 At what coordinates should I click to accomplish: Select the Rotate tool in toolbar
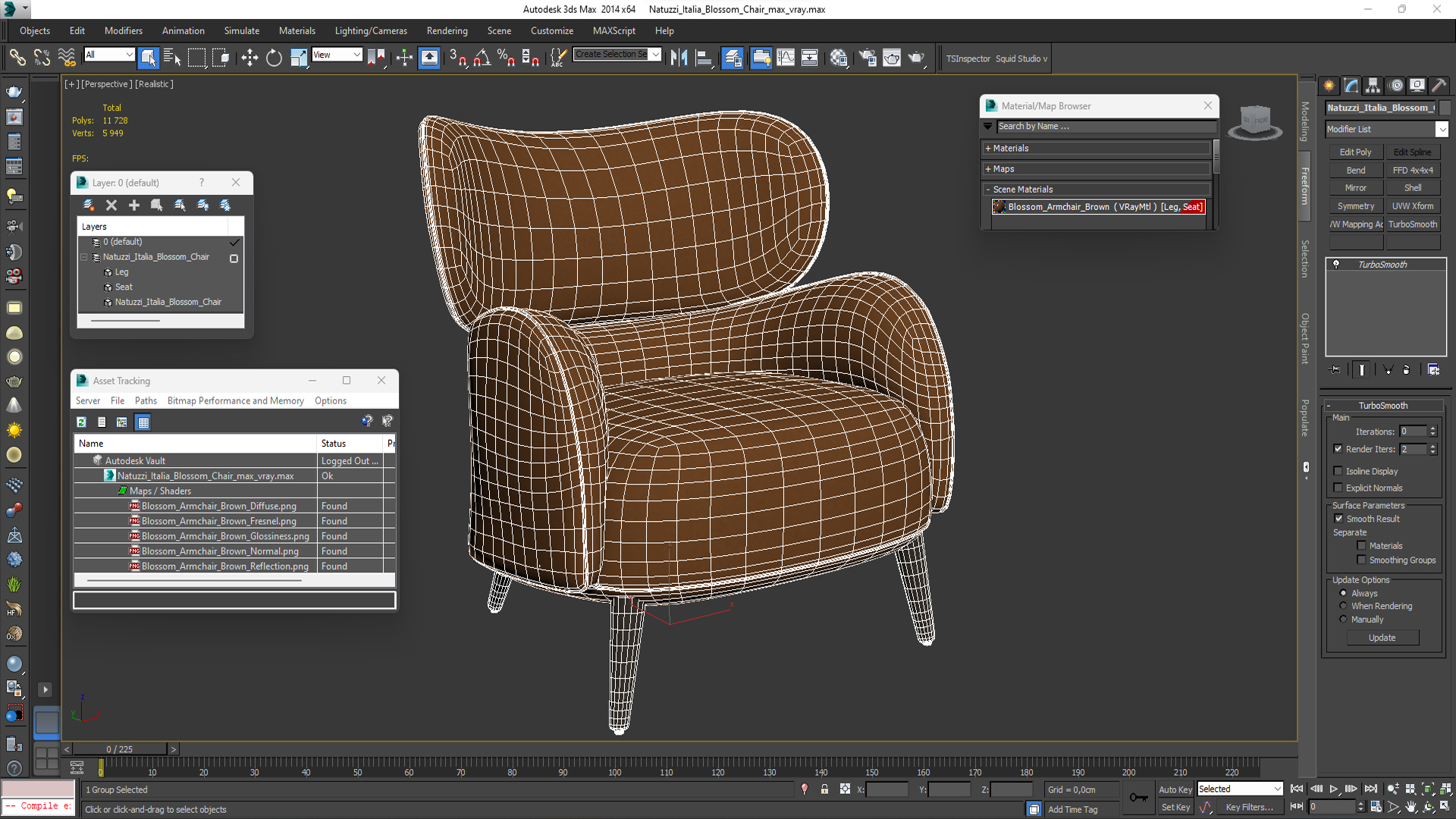click(x=274, y=58)
